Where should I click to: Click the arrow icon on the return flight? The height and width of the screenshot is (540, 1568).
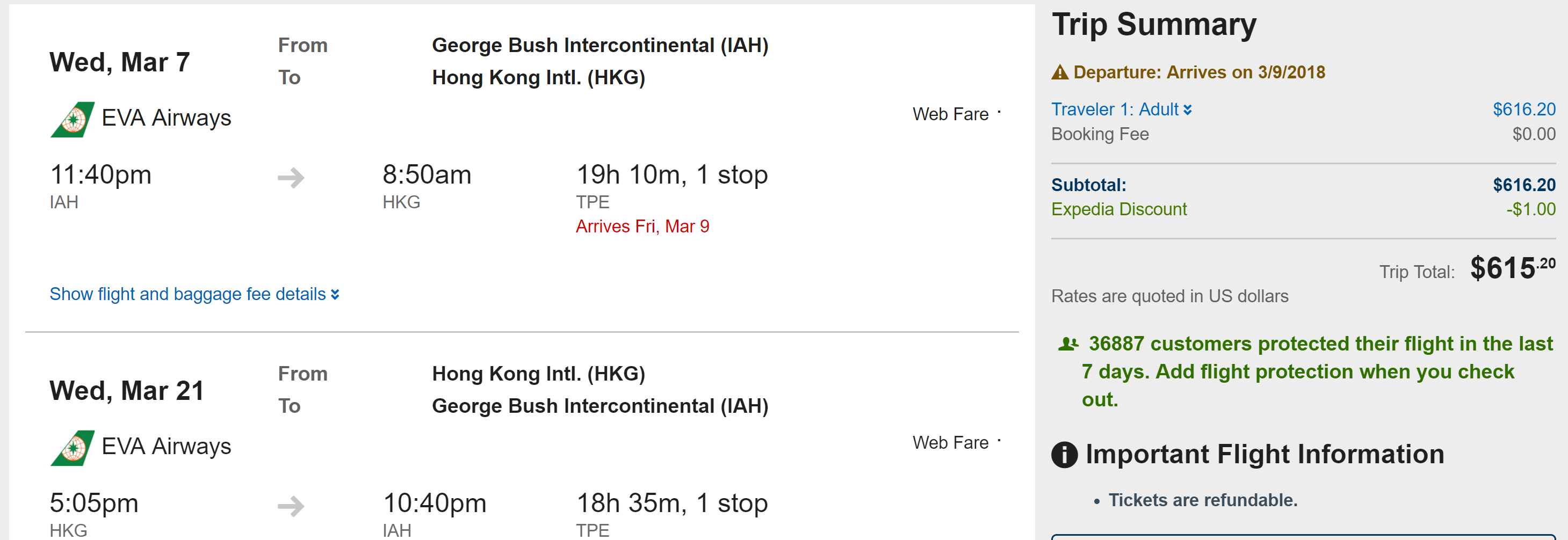291,506
